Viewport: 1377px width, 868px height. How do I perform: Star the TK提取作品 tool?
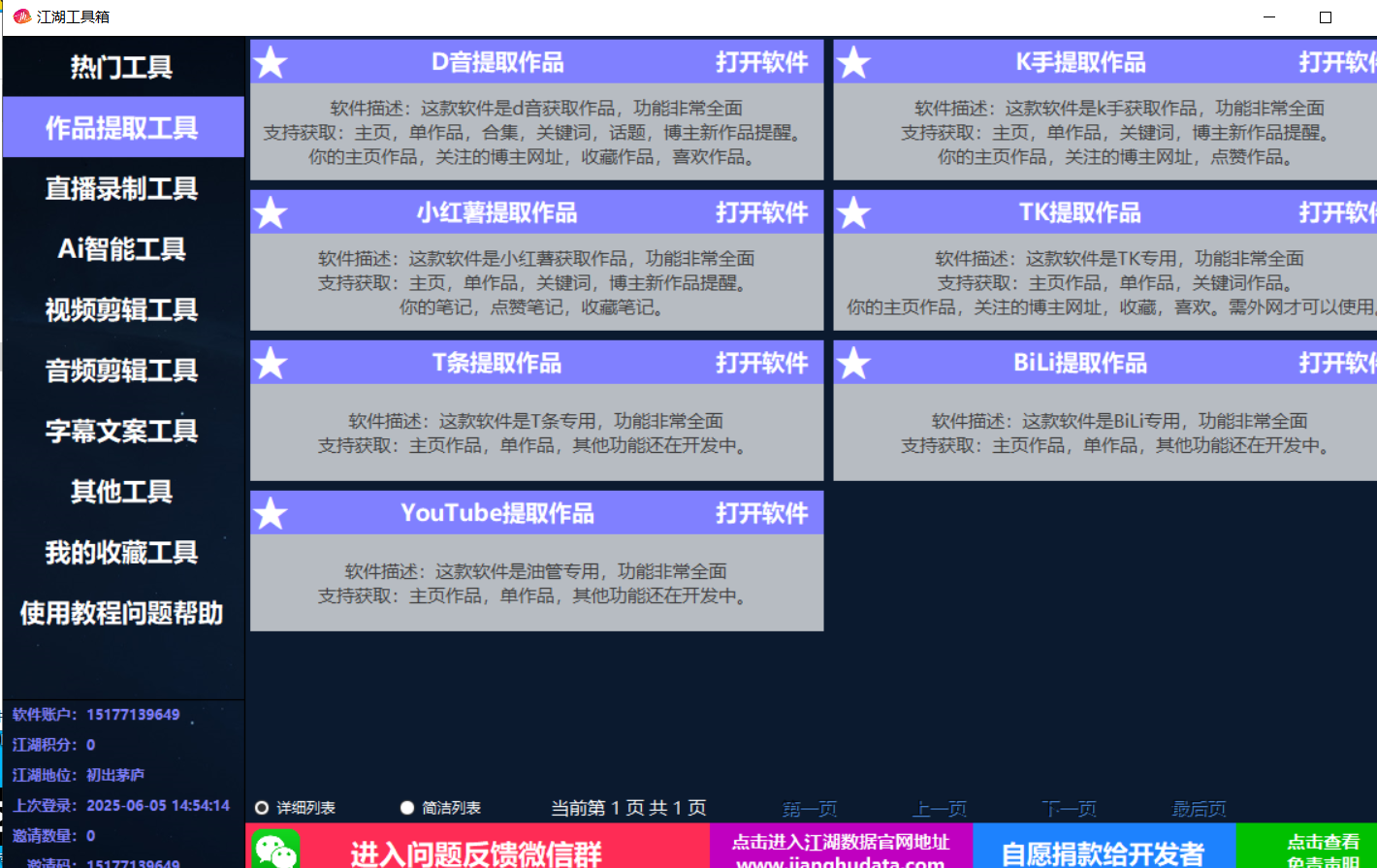click(853, 213)
